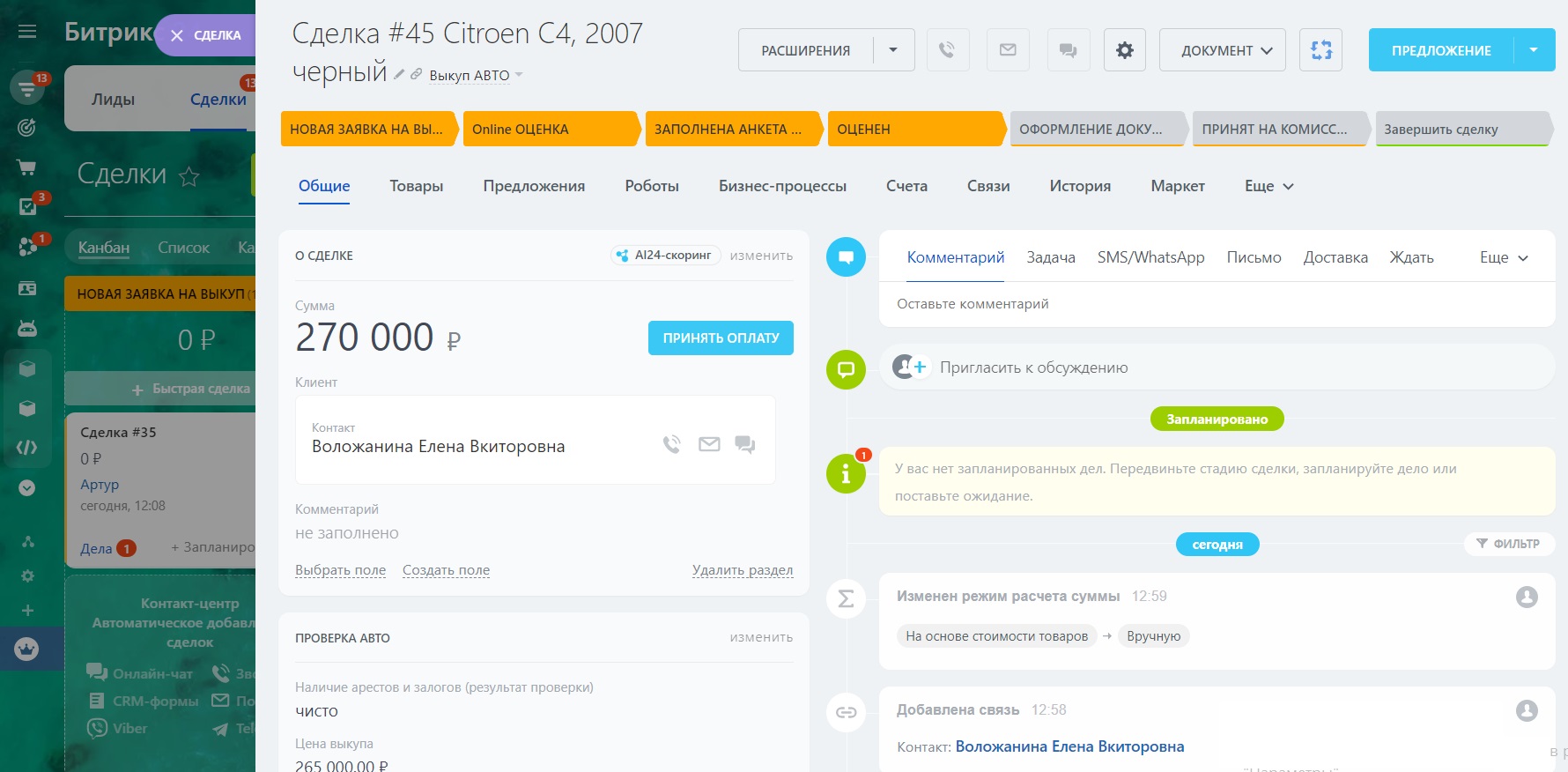
Task: Open the robot icon in the sidebar
Action: tap(27, 328)
